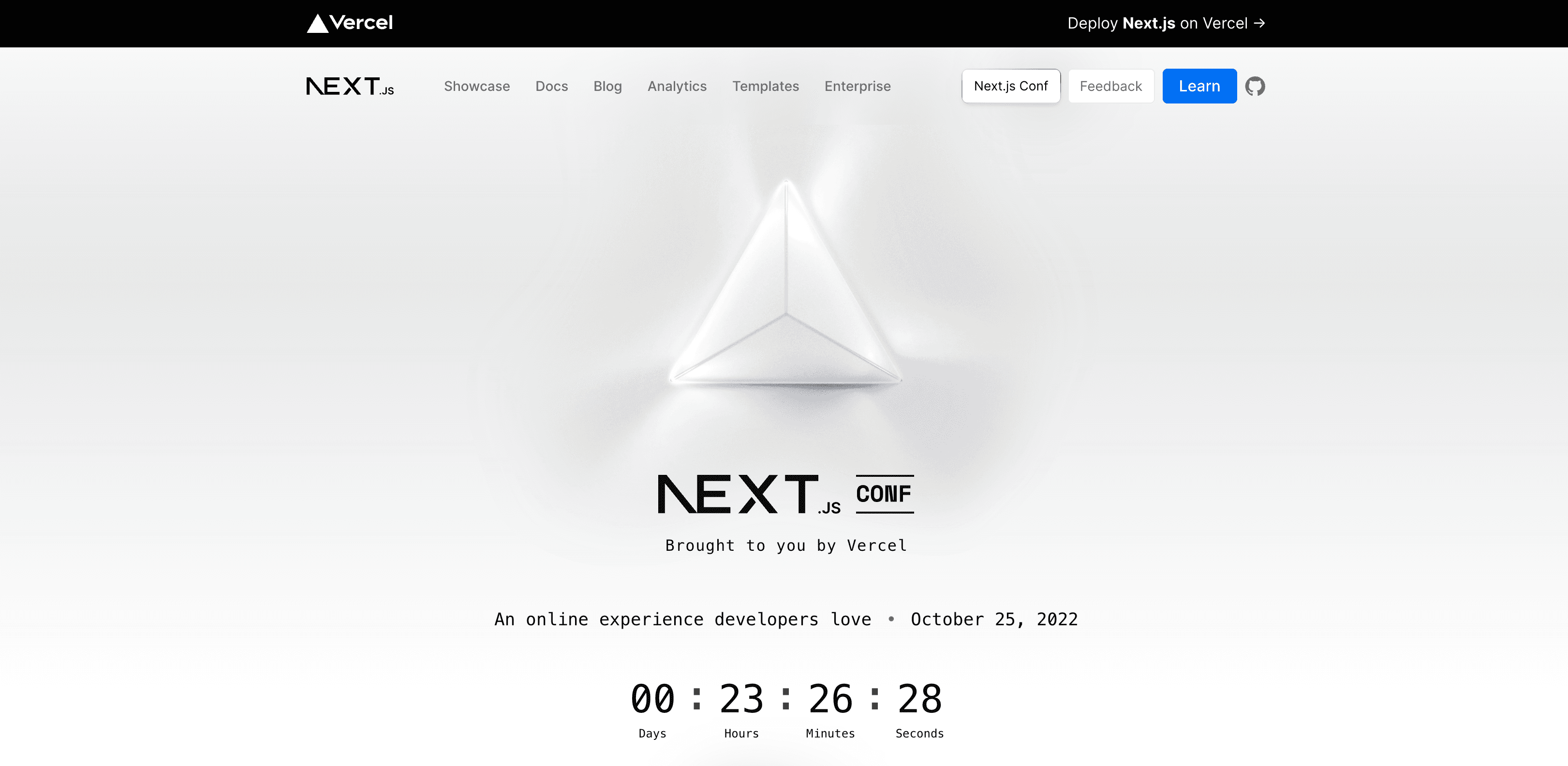The width and height of the screenshot is (1568, 766).
Task: Select the Enterprise menu item
Action: (x=857, y=86)
